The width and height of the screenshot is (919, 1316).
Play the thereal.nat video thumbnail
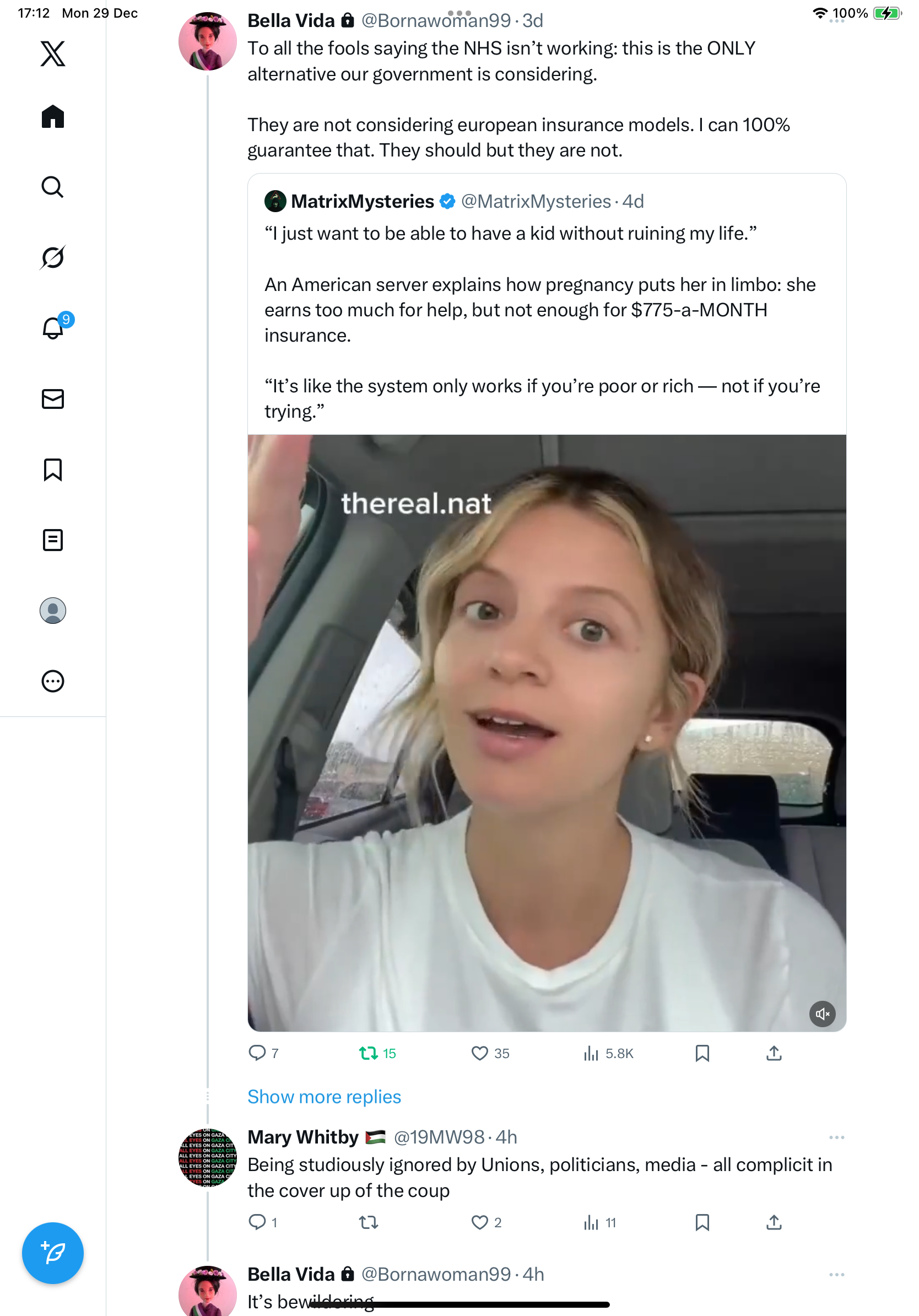click(547, 732)
